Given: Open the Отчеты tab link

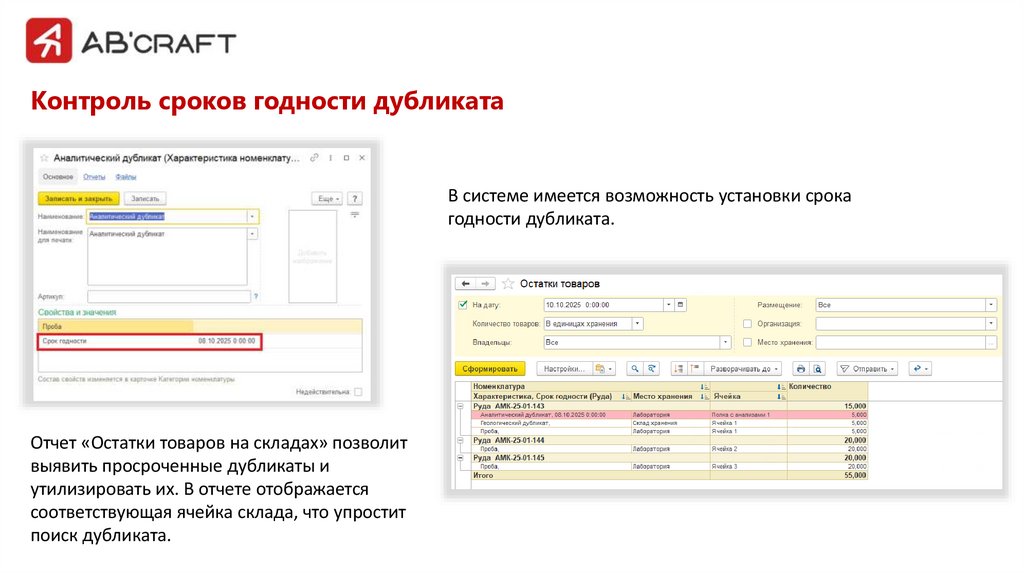Looking at the screenshot, I should [94, 177].
